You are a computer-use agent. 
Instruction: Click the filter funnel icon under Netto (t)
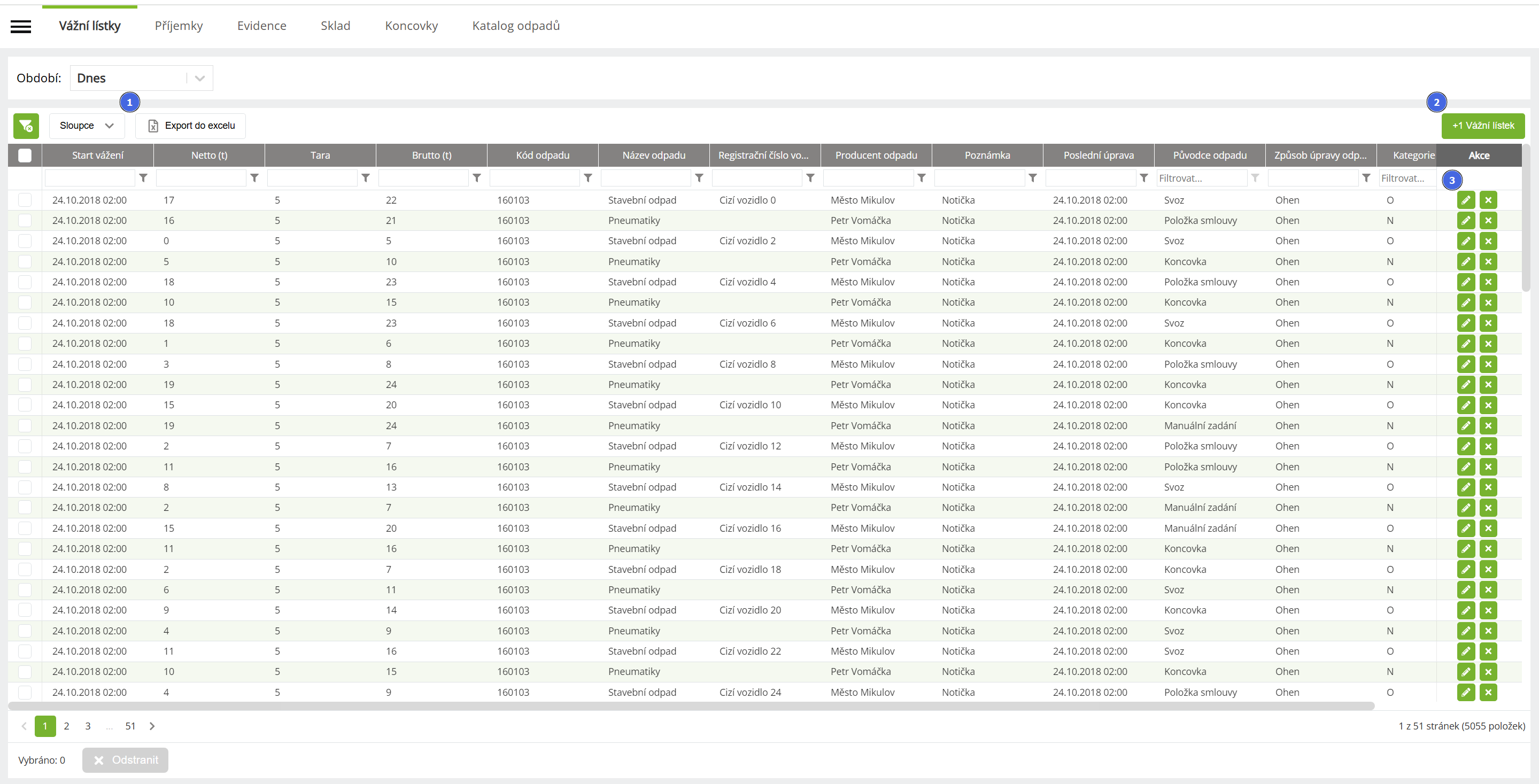(254, 178)
